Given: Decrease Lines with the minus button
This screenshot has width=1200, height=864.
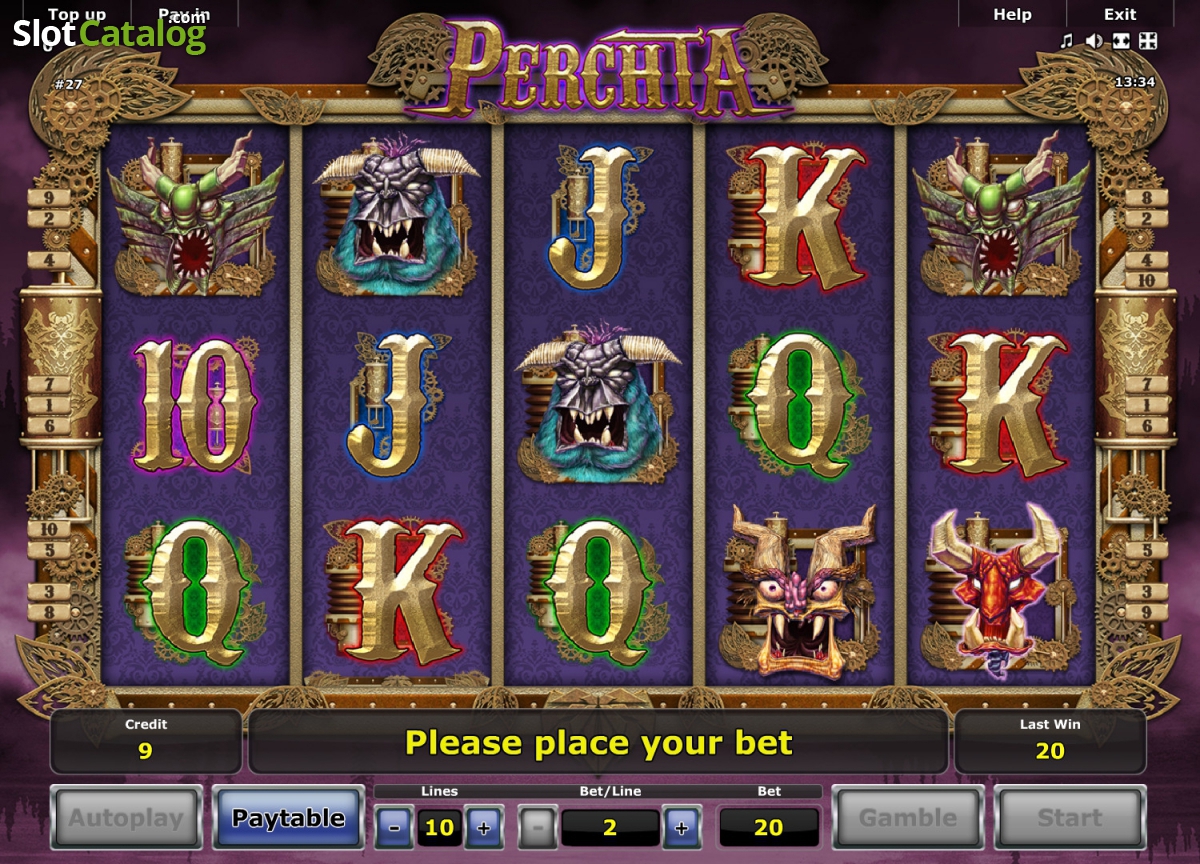Looking at the screenshot, I should tap(394, 828).
